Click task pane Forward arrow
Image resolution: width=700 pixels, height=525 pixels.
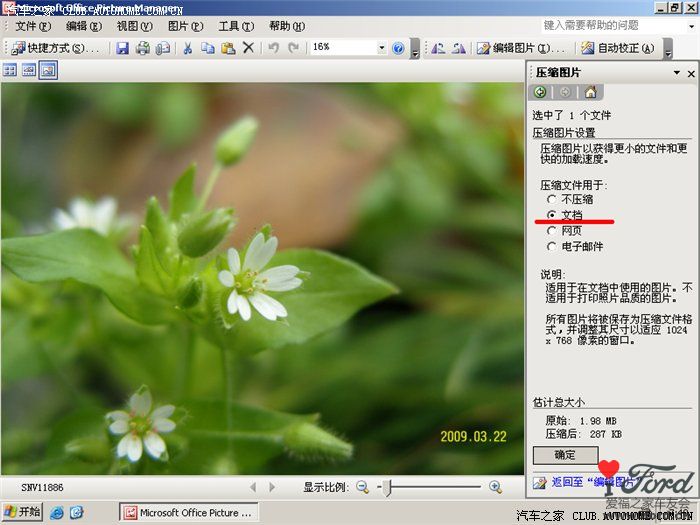pyautogui.click(x=565, y=92)
